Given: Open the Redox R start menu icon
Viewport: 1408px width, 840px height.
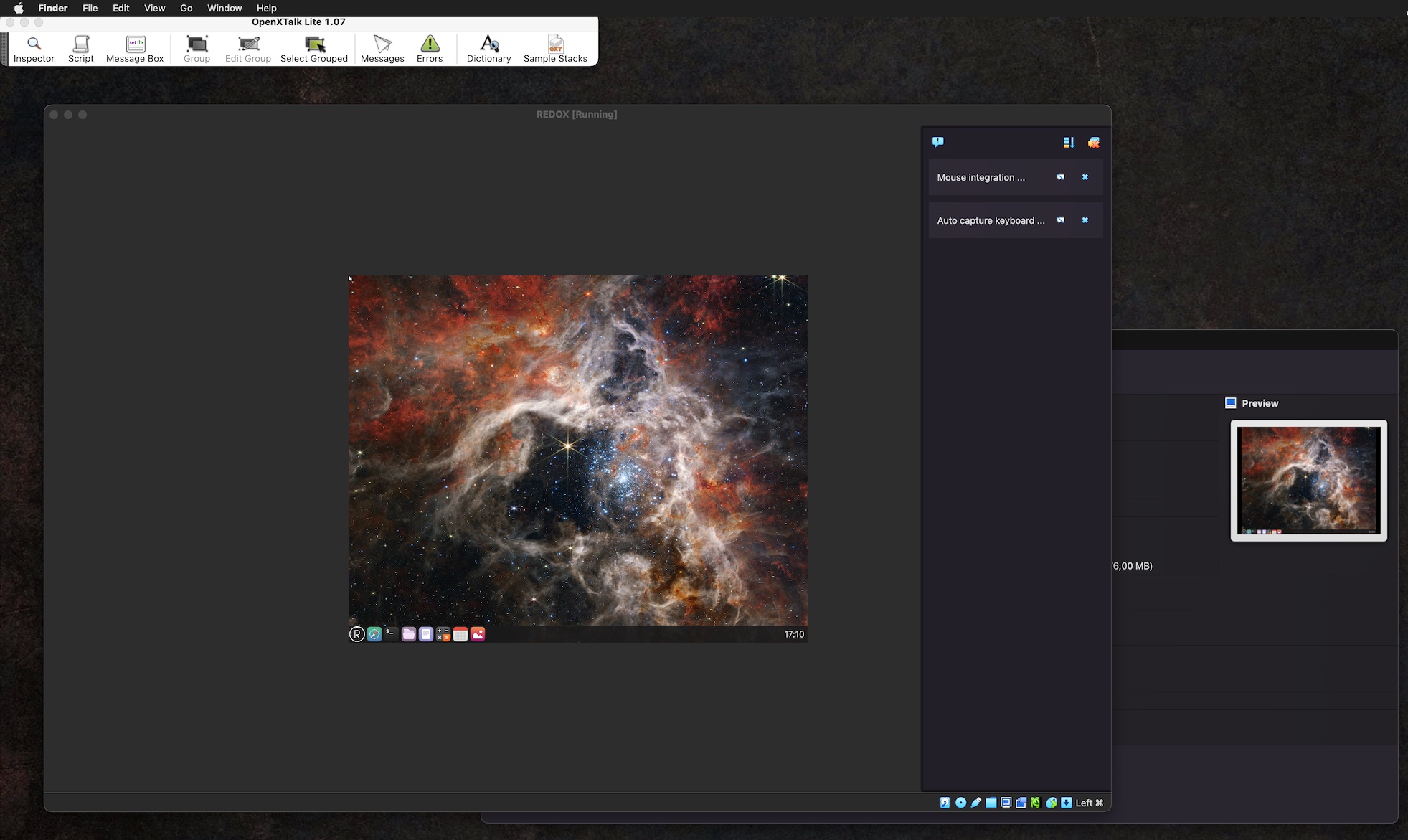Looking at the screenshot, I should point(356,634).
